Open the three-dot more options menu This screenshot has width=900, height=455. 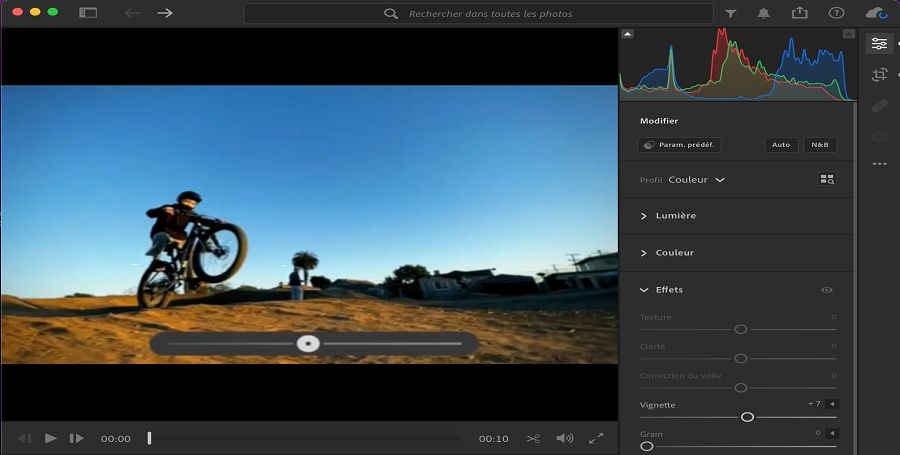[x=879, y=164]
